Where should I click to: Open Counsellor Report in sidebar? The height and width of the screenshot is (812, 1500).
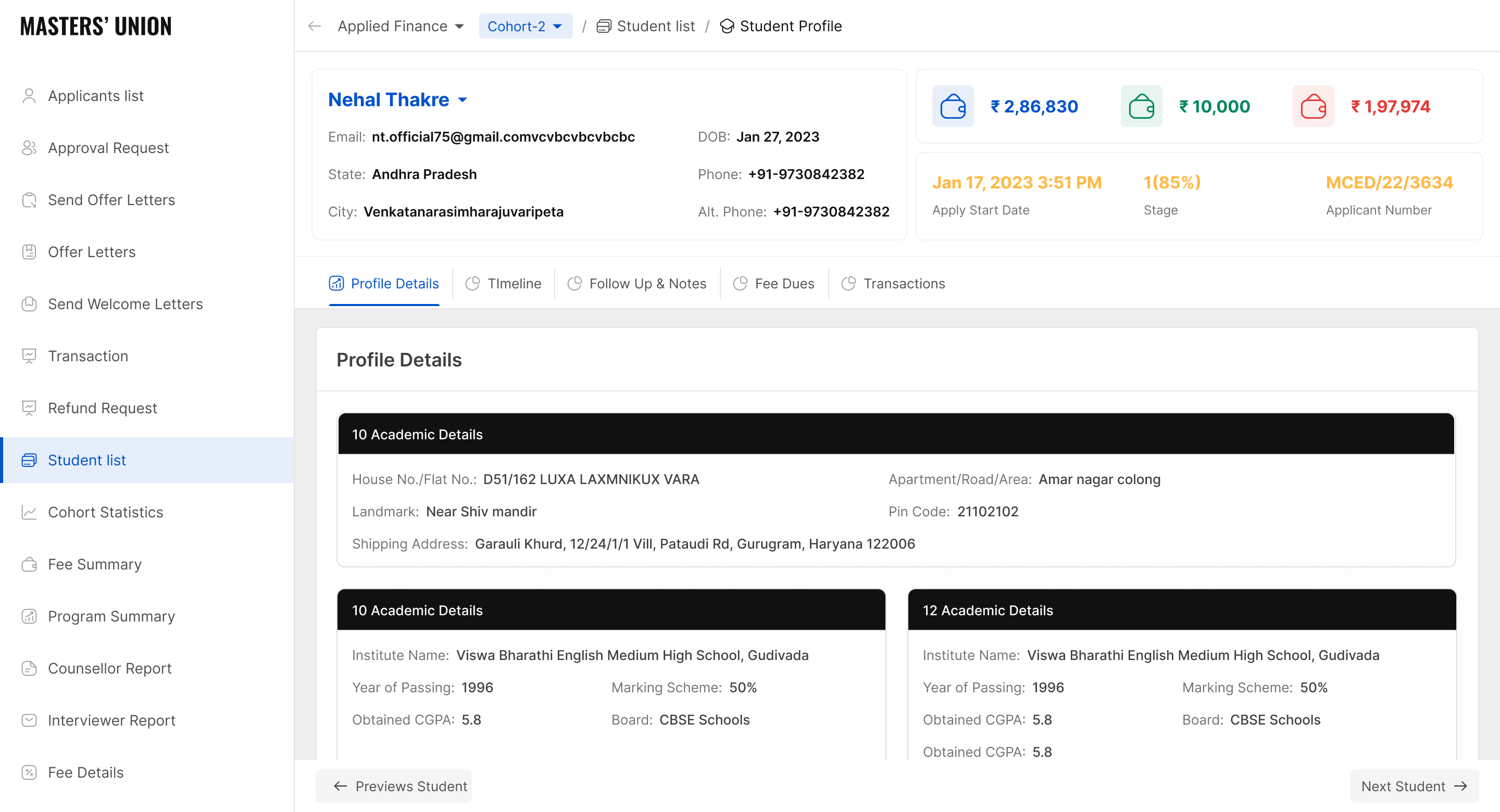[x=109, y=668]
